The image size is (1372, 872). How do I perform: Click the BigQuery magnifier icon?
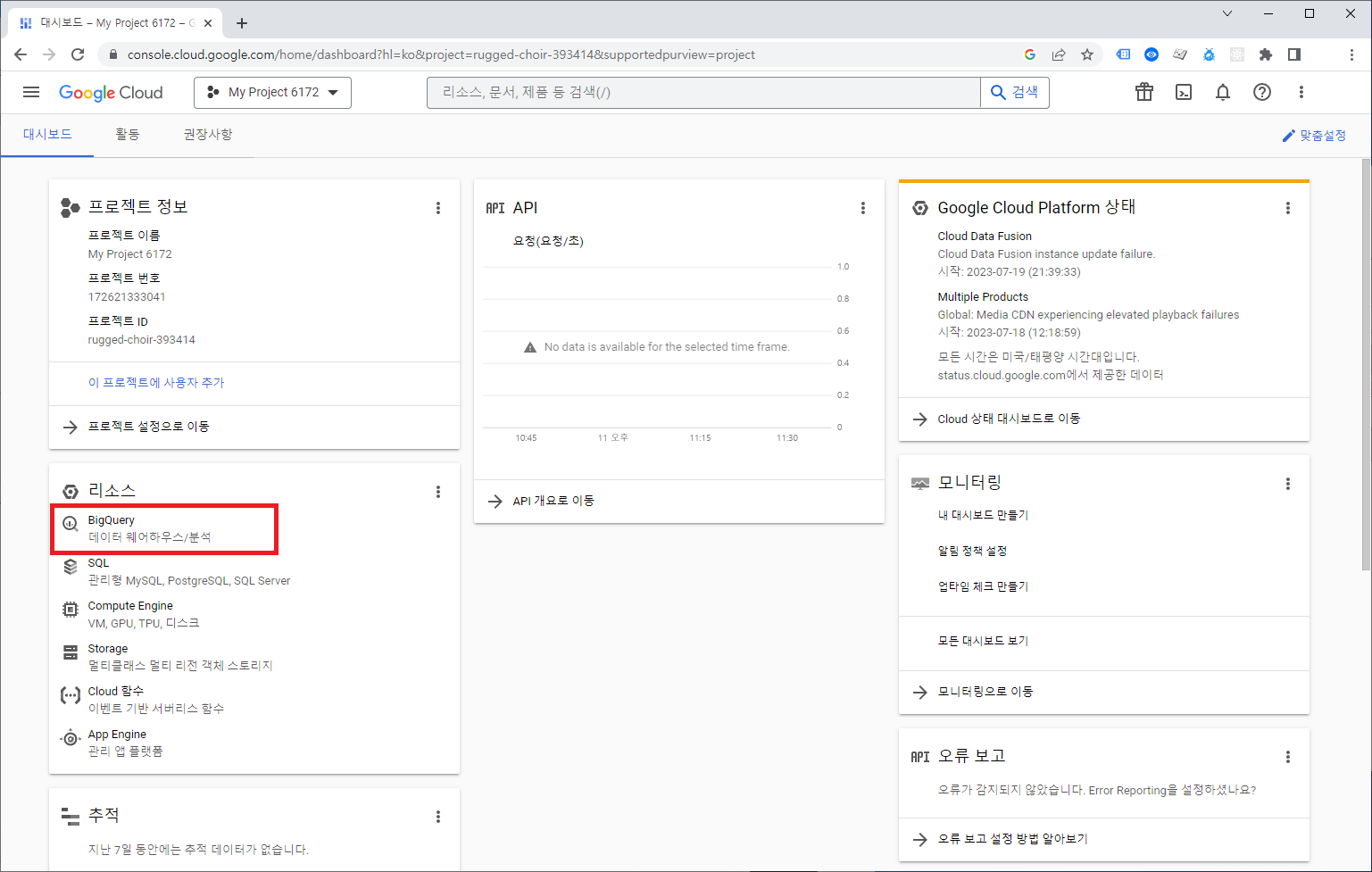pos(71,524)
